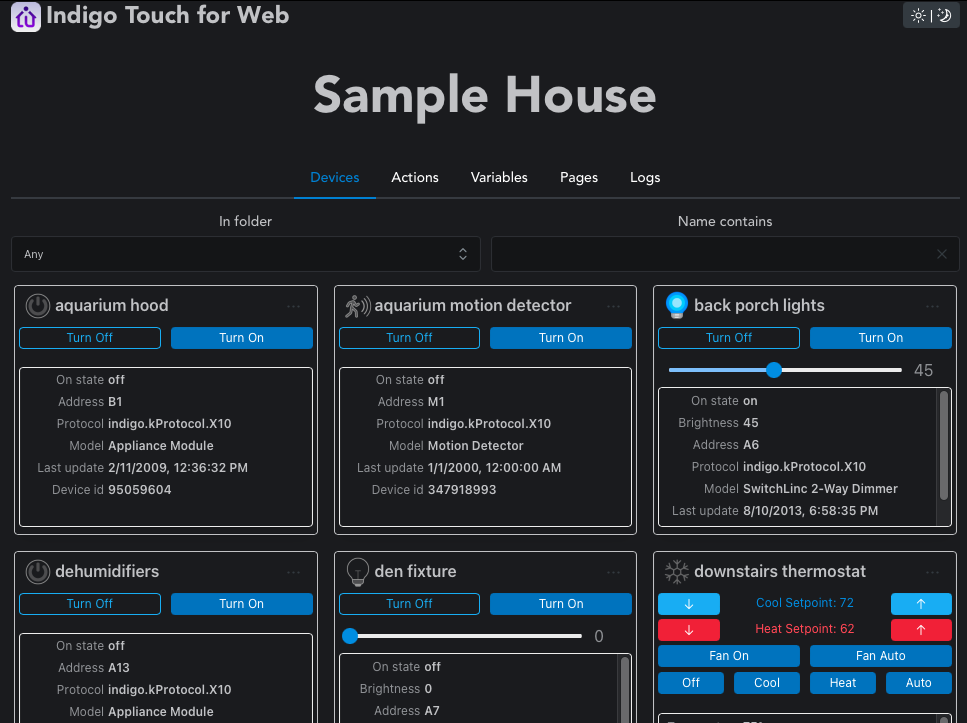
Task: Select aquarium hood device id 95059604
Action: pos(140,490)
